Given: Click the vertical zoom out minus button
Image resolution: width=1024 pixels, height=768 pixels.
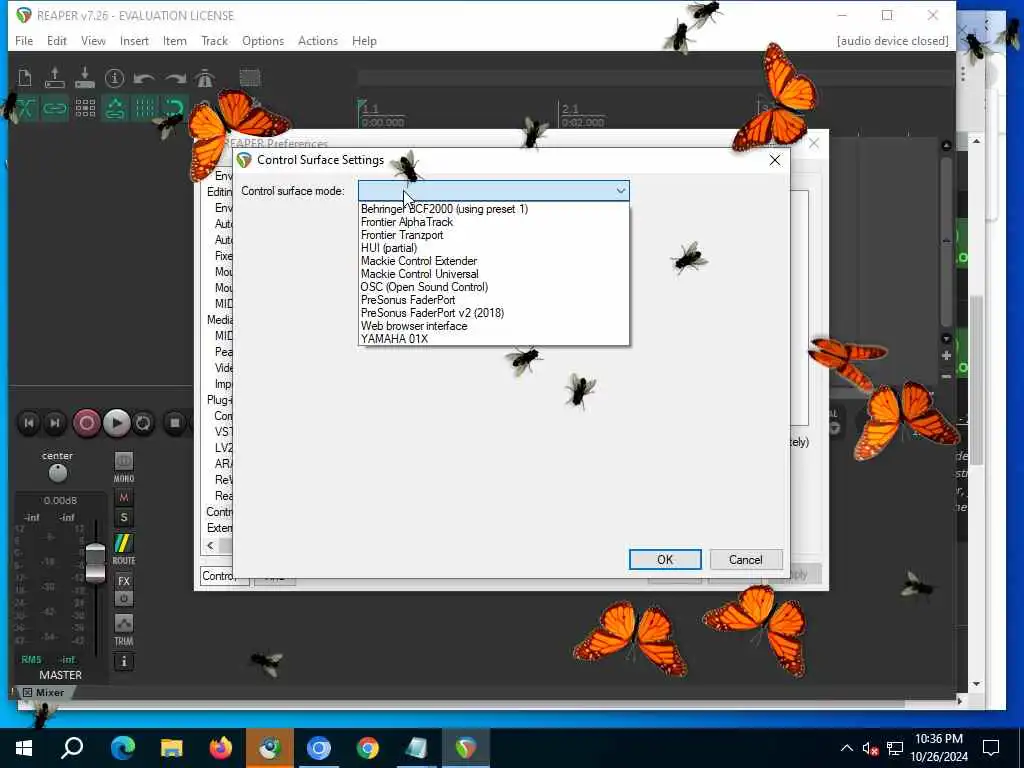Looking at the screenshot, I should click(x=946, y=377).
